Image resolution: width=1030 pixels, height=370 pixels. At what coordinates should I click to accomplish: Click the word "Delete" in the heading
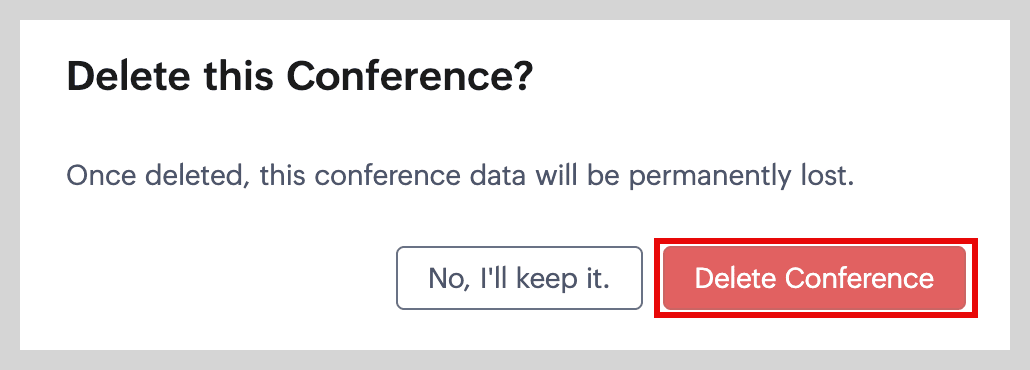129,78
